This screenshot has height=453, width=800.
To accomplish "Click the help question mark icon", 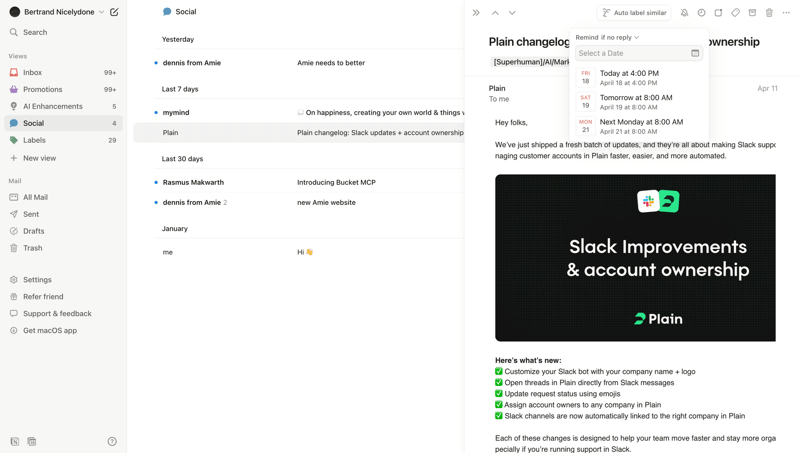I will (x=112, y=441).
